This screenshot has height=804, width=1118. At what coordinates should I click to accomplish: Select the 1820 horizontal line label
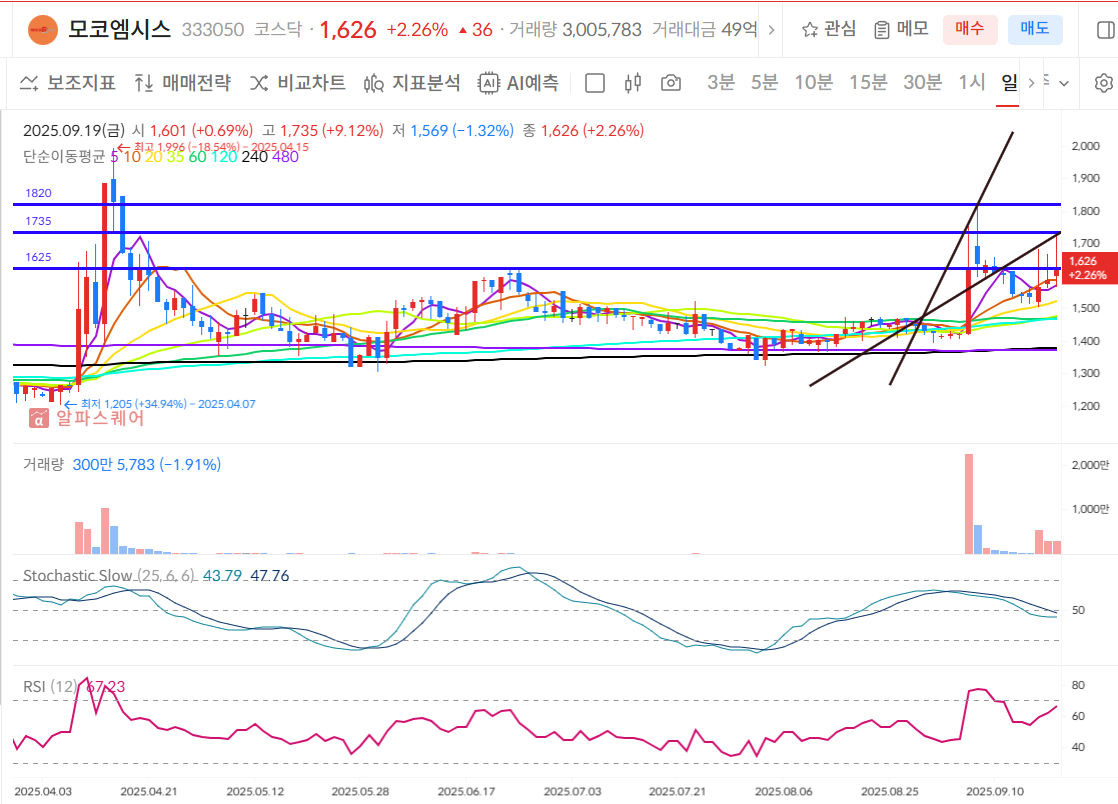(x=39, y=193)
